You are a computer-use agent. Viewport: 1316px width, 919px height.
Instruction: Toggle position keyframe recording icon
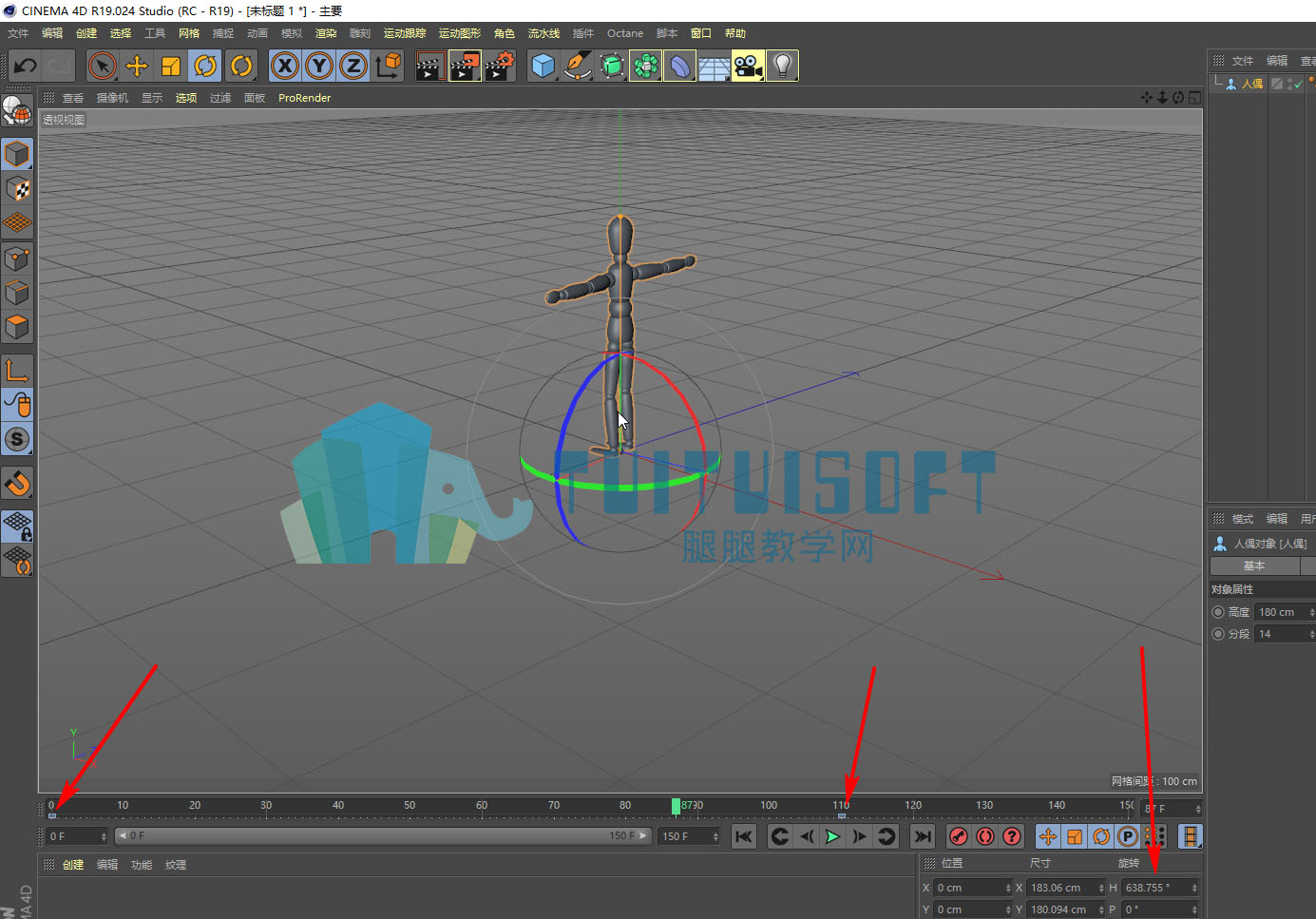[1048, 836]
